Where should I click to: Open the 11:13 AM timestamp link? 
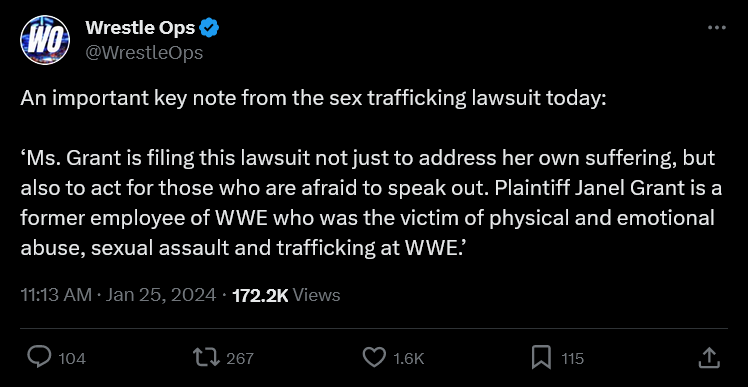click(56, 295)
